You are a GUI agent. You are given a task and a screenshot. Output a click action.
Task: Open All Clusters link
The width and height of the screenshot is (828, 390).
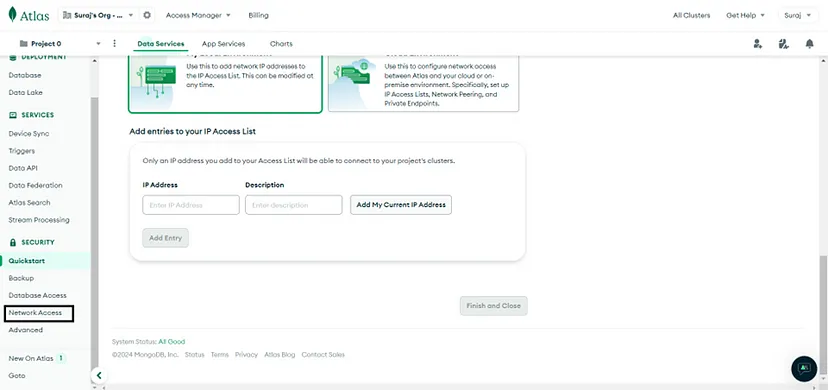(691, 15)
